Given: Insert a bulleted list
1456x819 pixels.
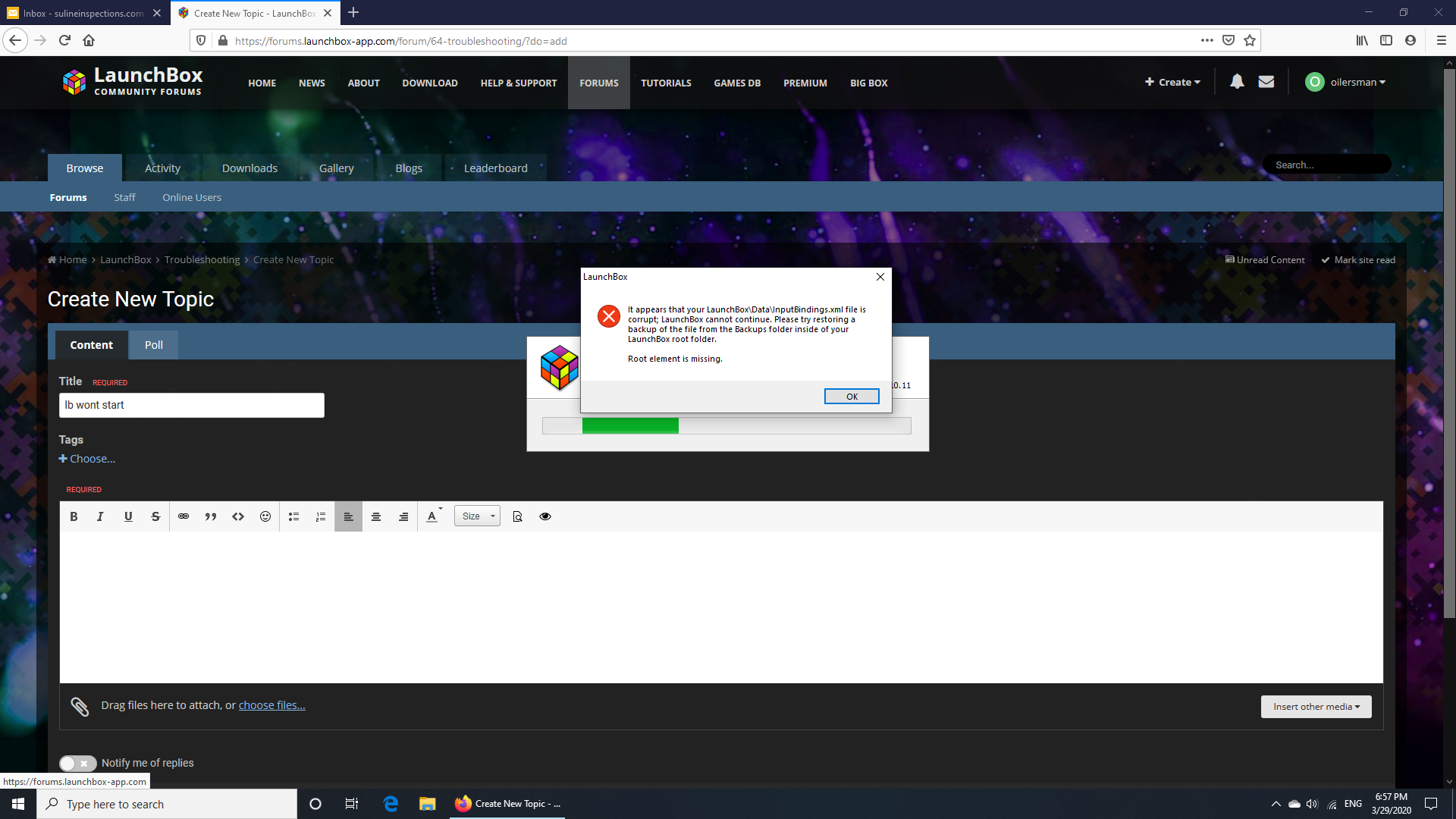Looking at the screenshot, I should tap(293, 516).
